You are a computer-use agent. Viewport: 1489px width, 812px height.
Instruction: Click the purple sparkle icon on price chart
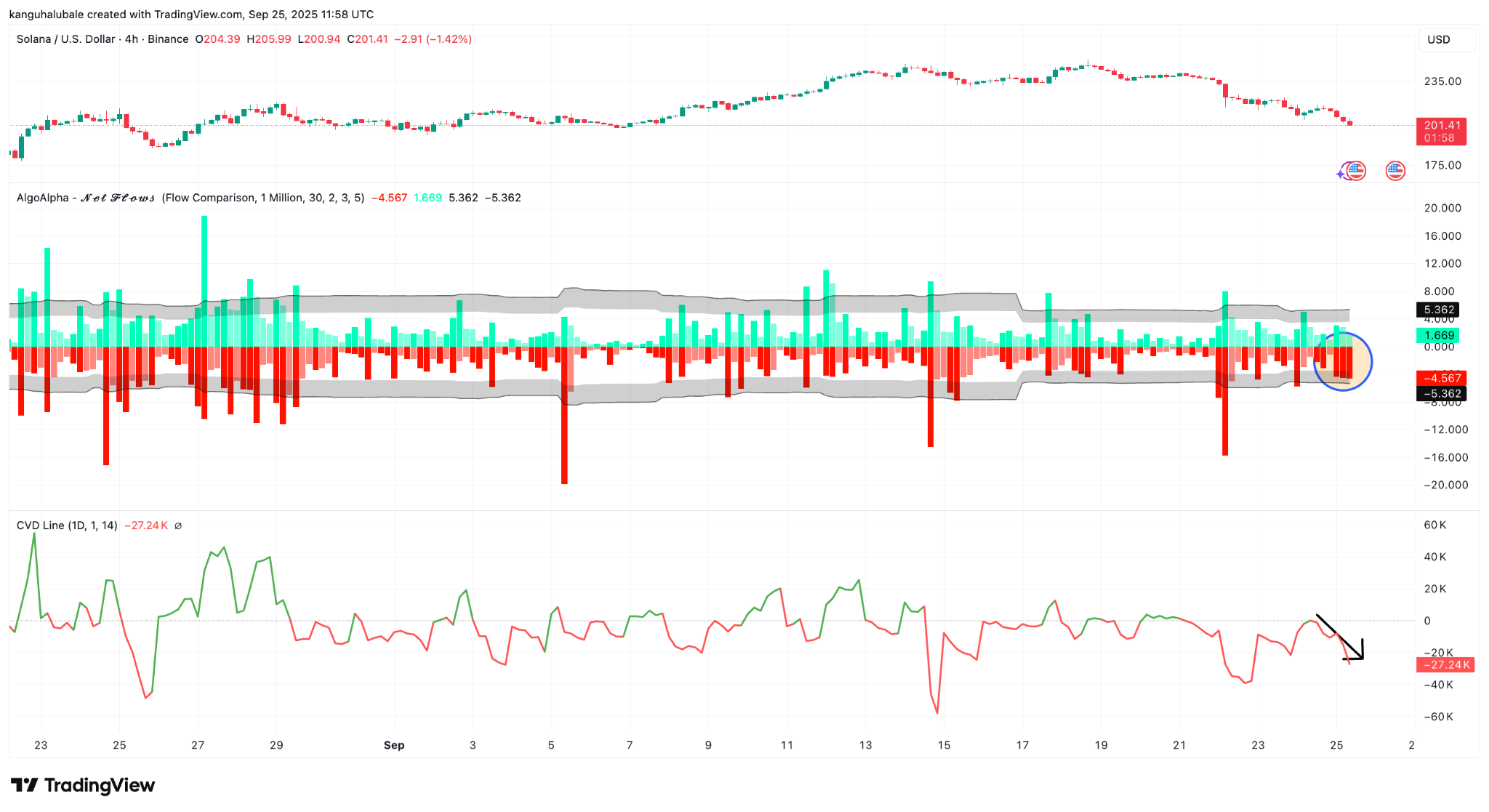1341,174
